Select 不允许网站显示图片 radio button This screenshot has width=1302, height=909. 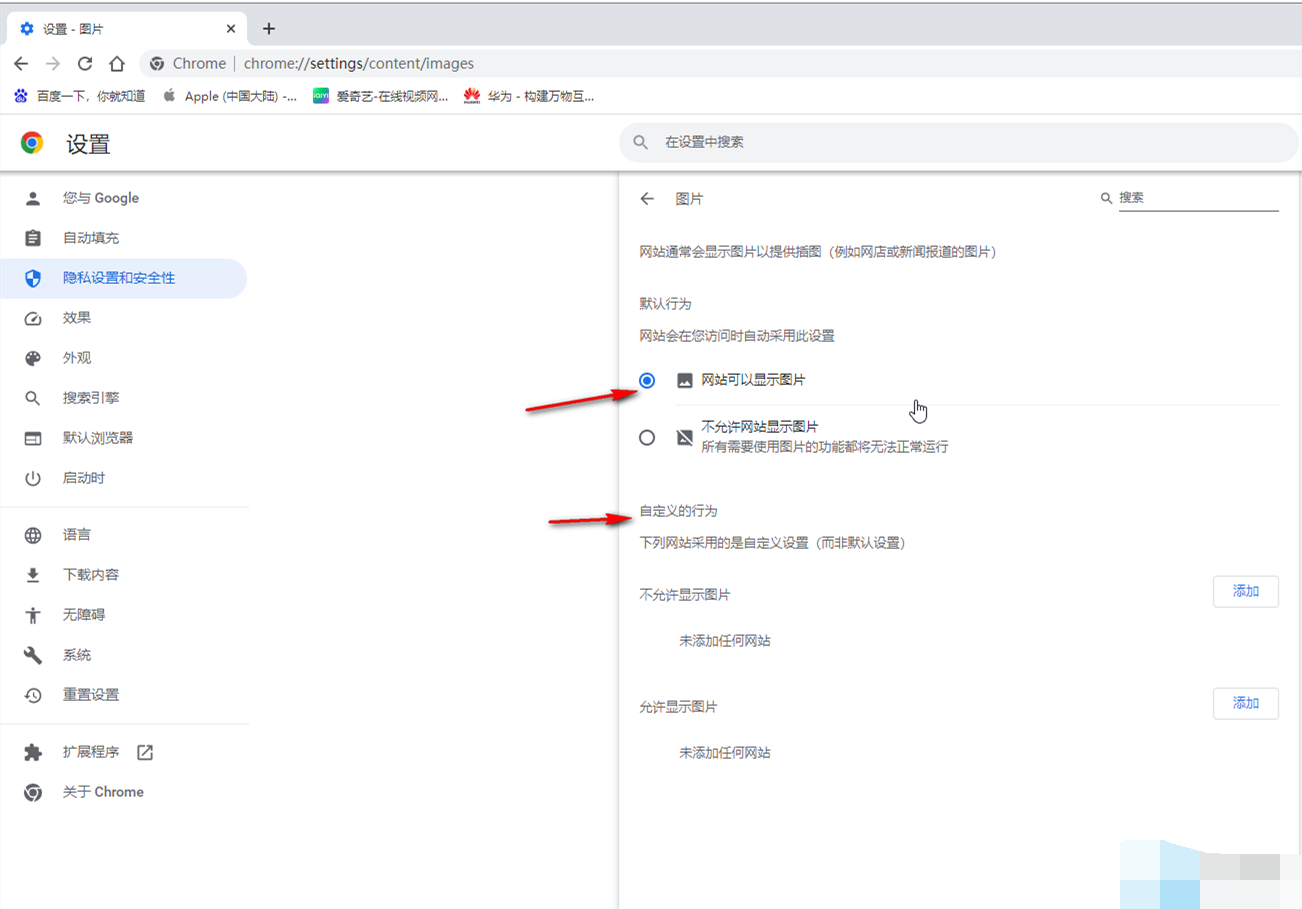coord(647,437)
